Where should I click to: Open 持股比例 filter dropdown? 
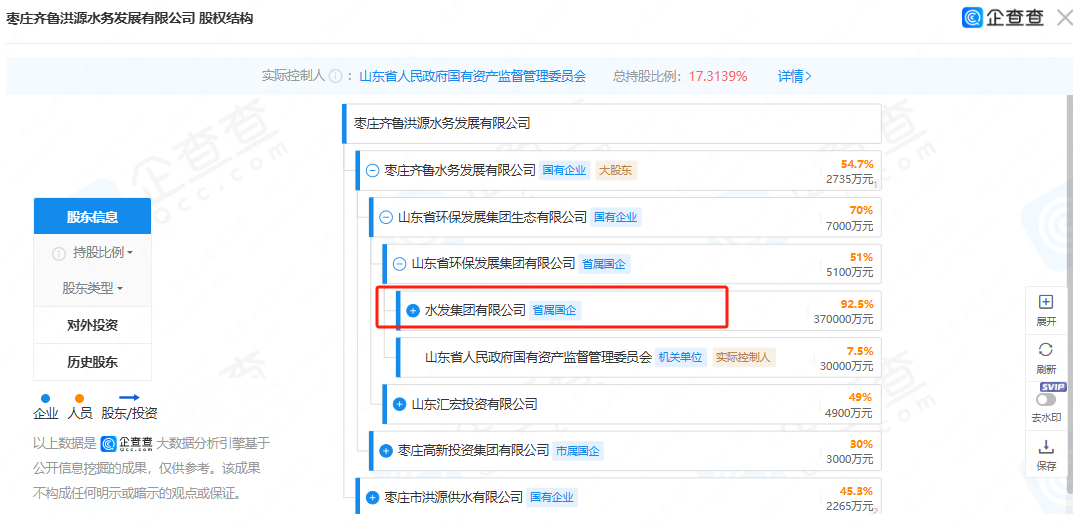point(103,252)
